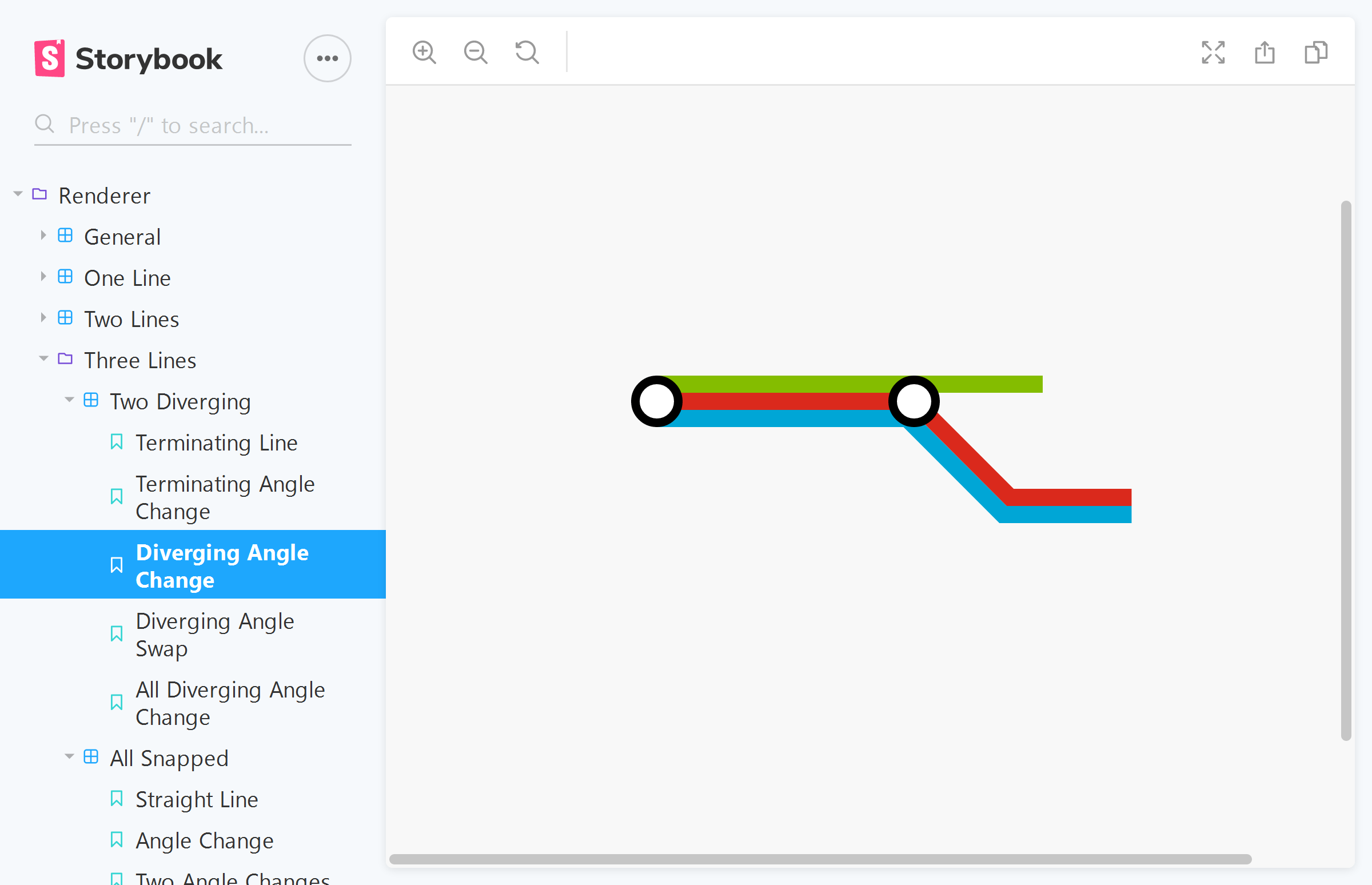Select the All Diverging Angle Change story
Image resolution: width=1372 pixels, height=885 pixels.
pyautogui.click(x=231, y=703)
